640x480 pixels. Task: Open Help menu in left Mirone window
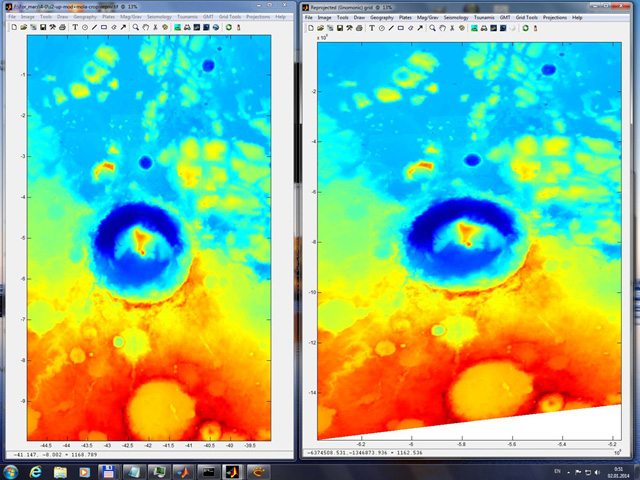click(280, 17)
